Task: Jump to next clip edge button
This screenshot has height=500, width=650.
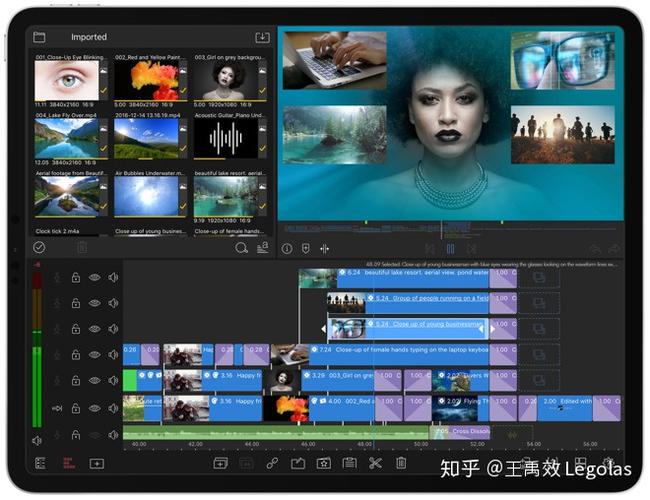Action: 471,249
